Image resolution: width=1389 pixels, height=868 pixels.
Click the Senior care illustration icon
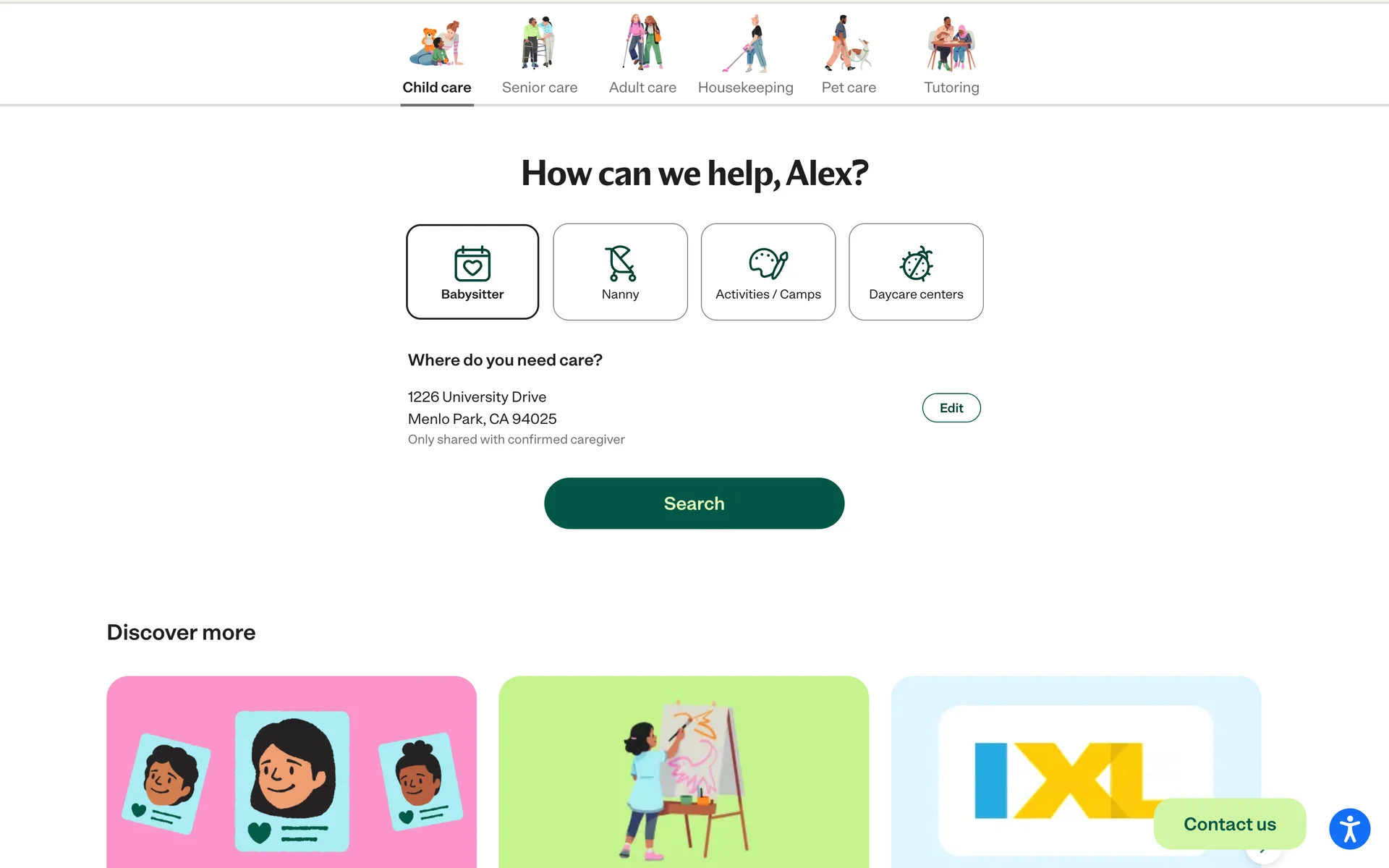click(539, 43)
